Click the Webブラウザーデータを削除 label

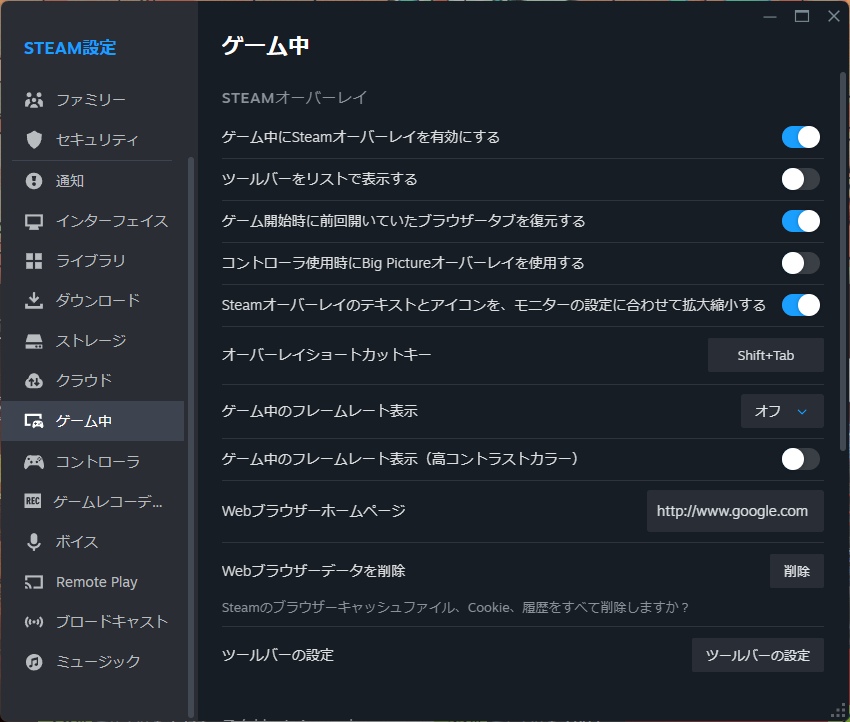[x=313, y=570]
